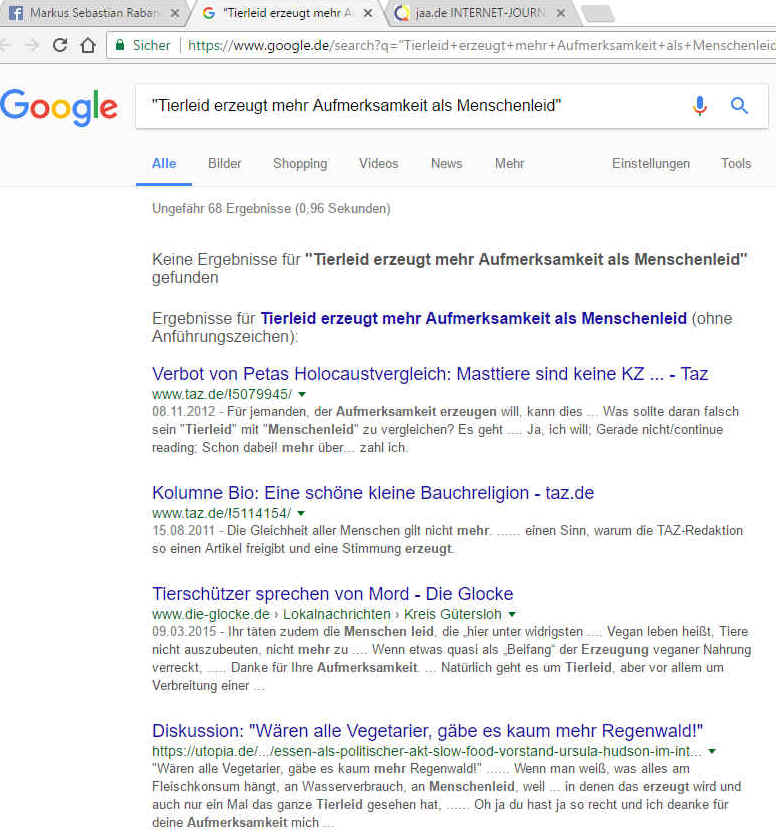The image size is (776, 836).
Task: Click the search-without-quotes suggestion link
Action: 474,318
